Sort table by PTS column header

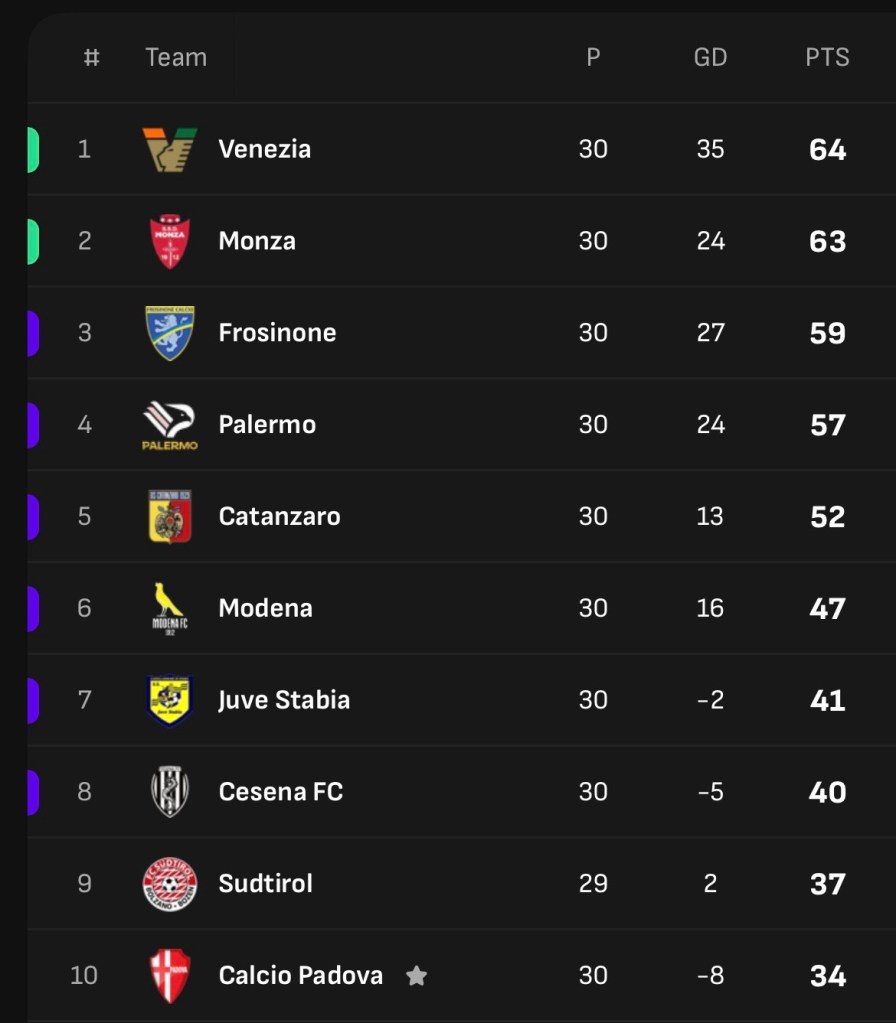827,58
